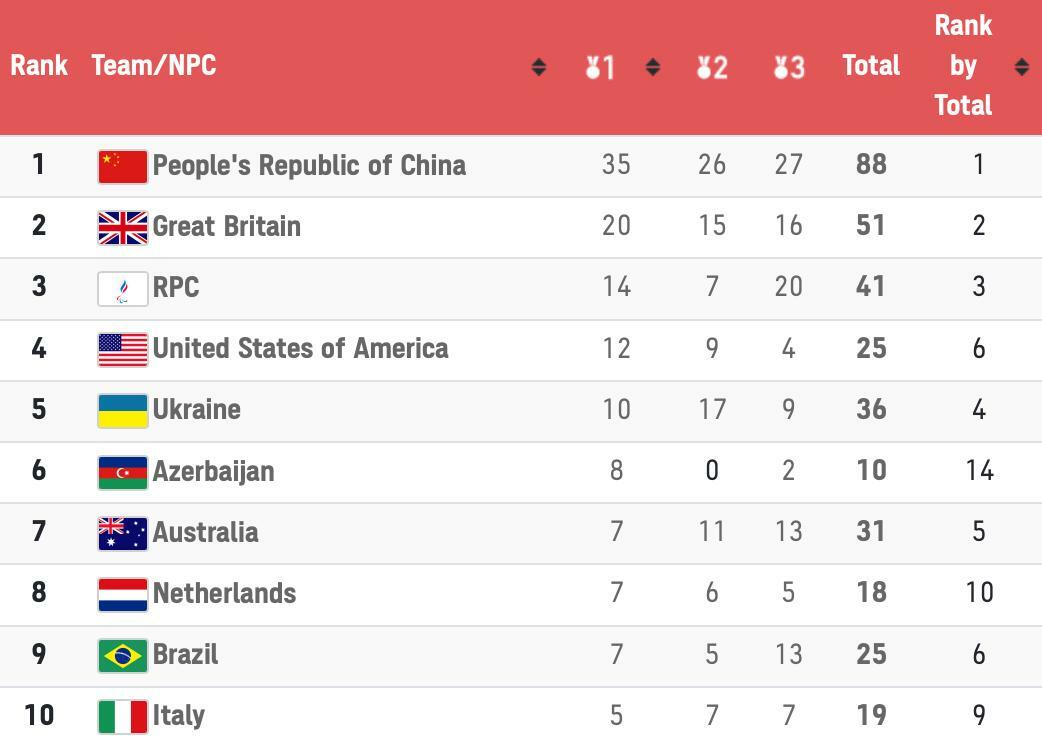The height and width of the screenshot is (741, 1042).
Task: Click the silver medal column header
Action: pos(712,67)
